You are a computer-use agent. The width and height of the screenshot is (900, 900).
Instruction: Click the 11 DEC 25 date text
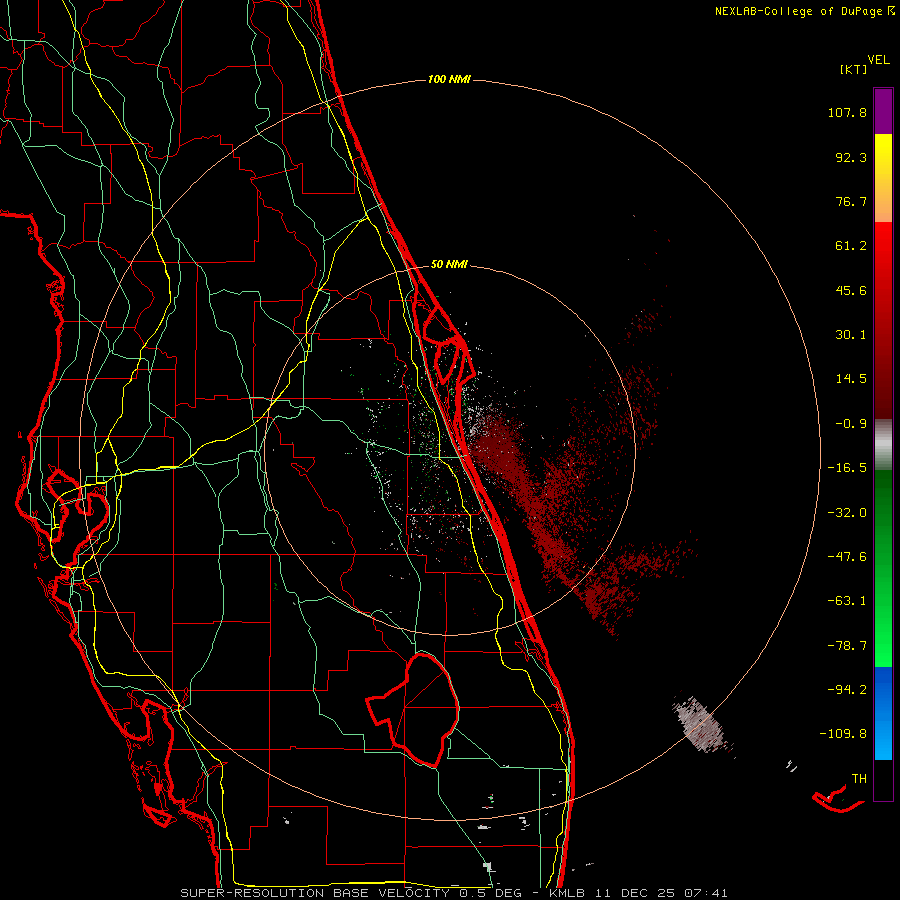tap(635, 893)
